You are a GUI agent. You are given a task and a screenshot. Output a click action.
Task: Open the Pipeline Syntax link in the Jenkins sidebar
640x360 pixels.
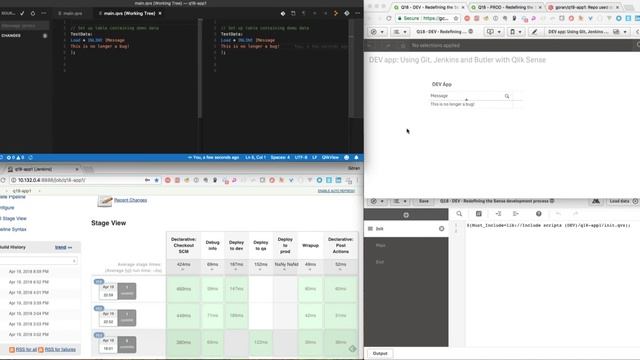pos(13,229)
